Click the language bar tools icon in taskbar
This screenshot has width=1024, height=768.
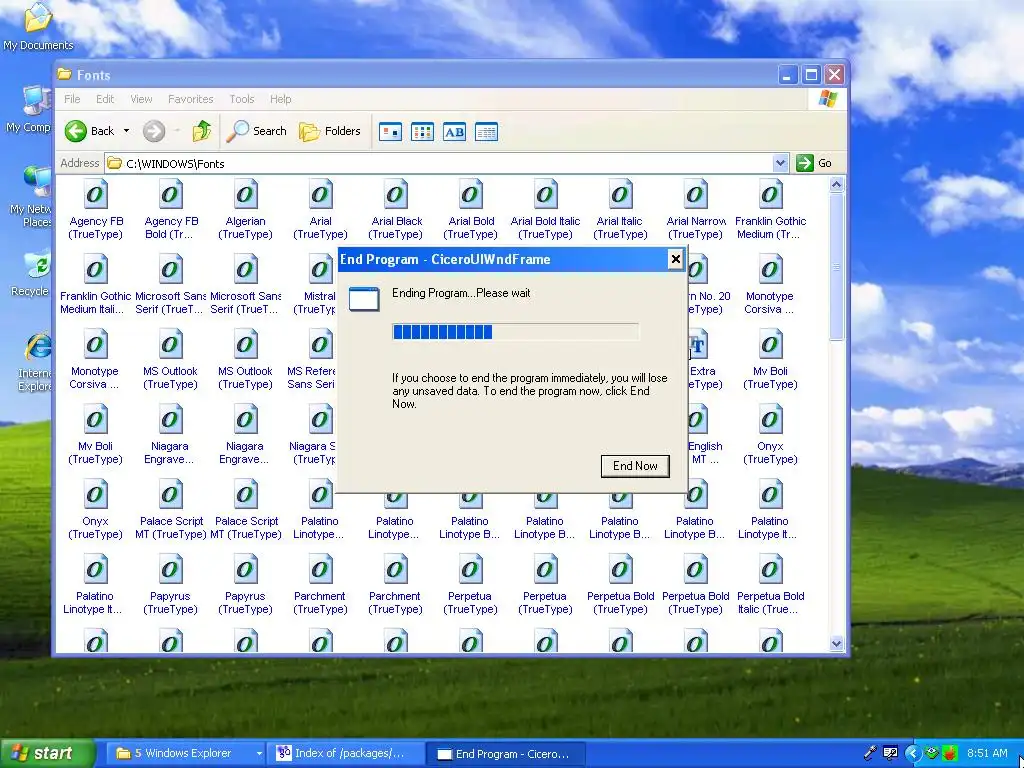tap(889, 753)
